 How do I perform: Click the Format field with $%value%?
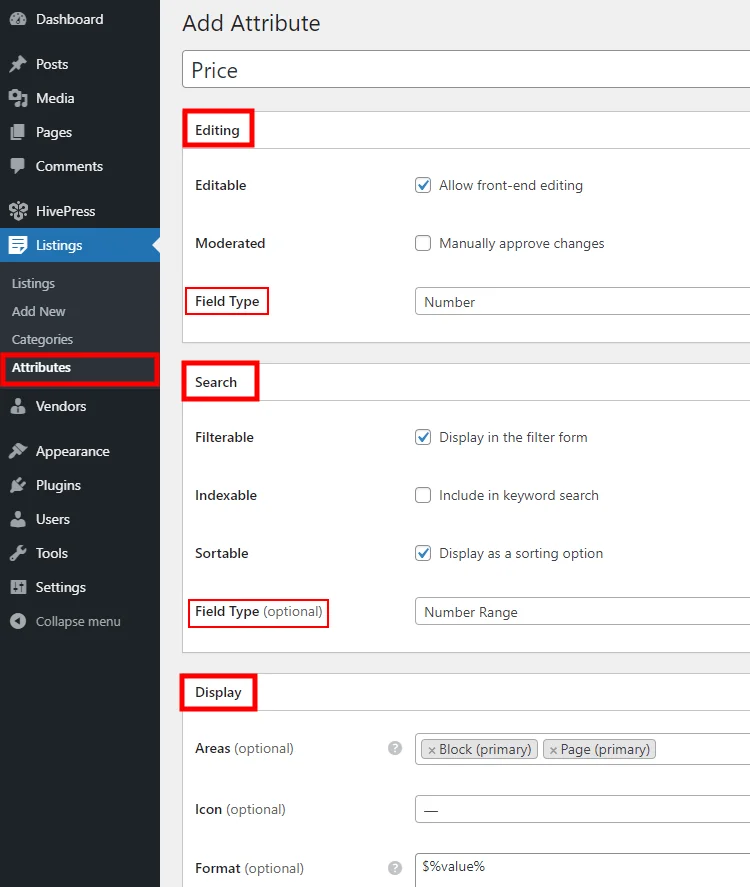583,870
